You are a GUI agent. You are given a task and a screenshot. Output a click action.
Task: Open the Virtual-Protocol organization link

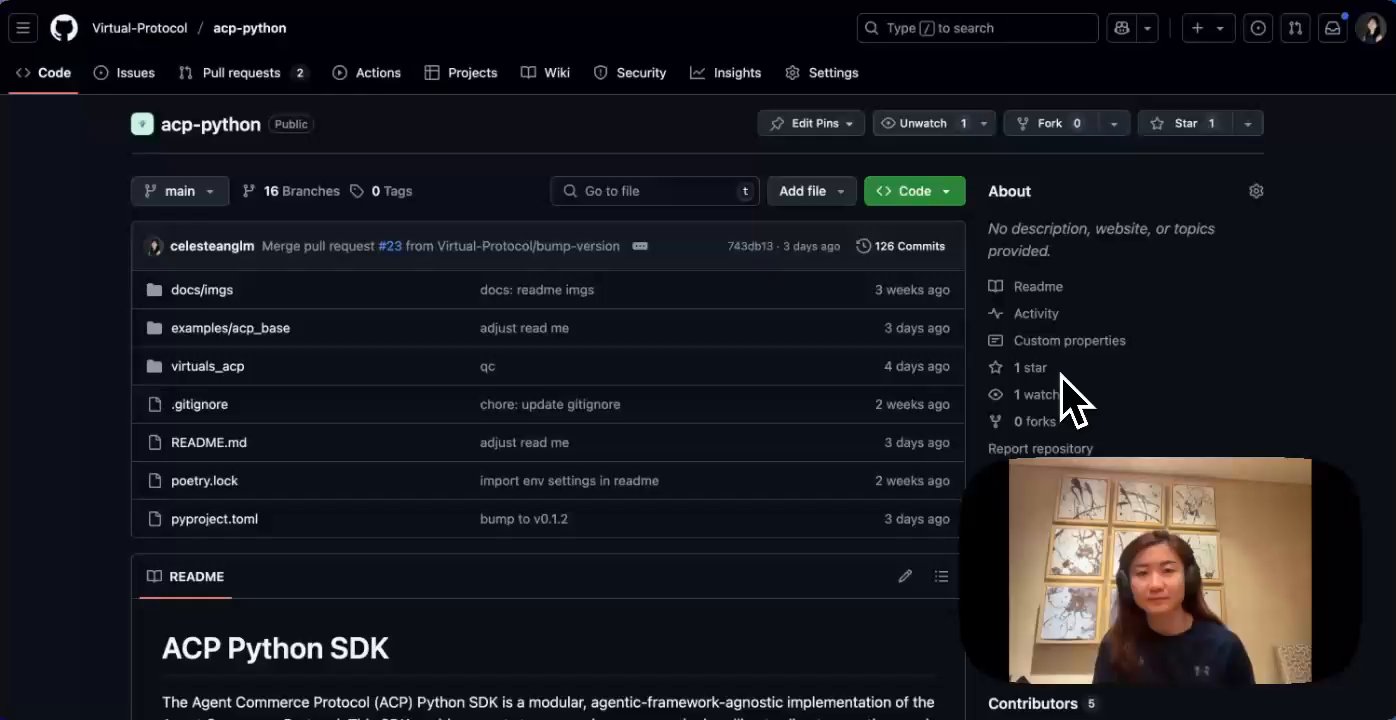pyautogui.click(x=140, y=28)
